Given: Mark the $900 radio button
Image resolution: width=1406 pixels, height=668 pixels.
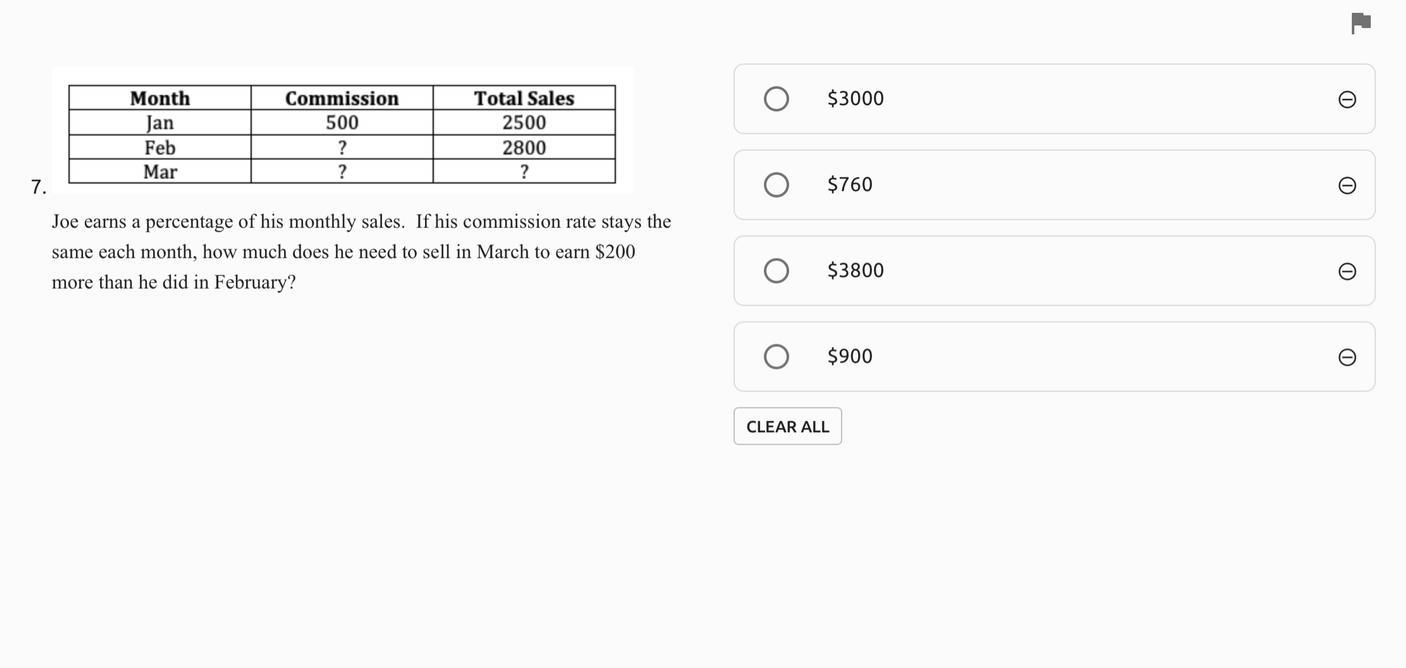Looking at the screenshot, I should [776, 357].
